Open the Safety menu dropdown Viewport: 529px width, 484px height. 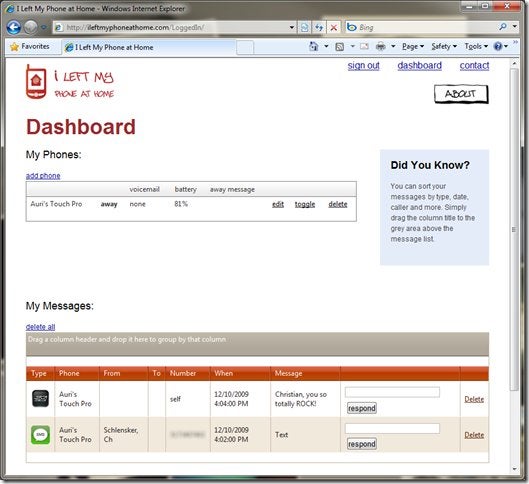pyautogui.click(x=444, y=46)
